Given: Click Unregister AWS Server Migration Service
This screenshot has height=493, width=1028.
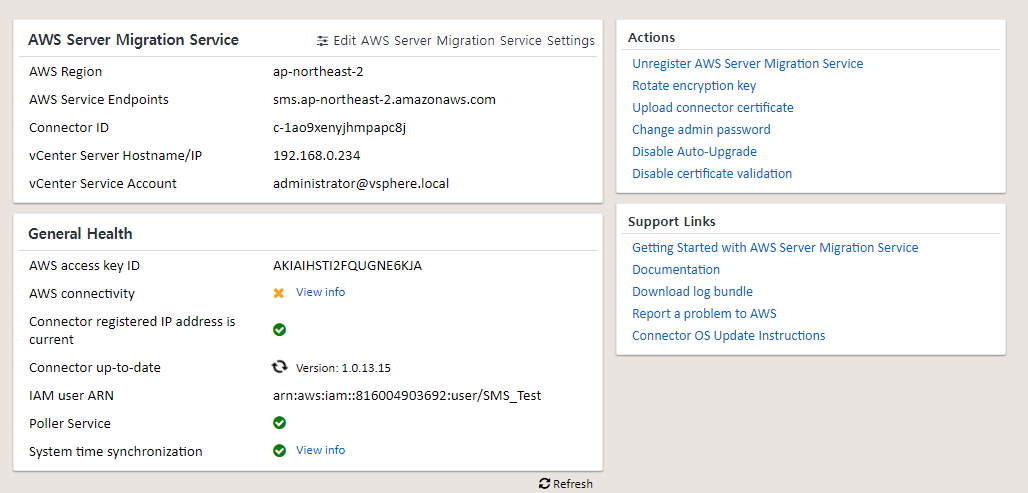Looking at the screenshot, I should click(747, 64).
